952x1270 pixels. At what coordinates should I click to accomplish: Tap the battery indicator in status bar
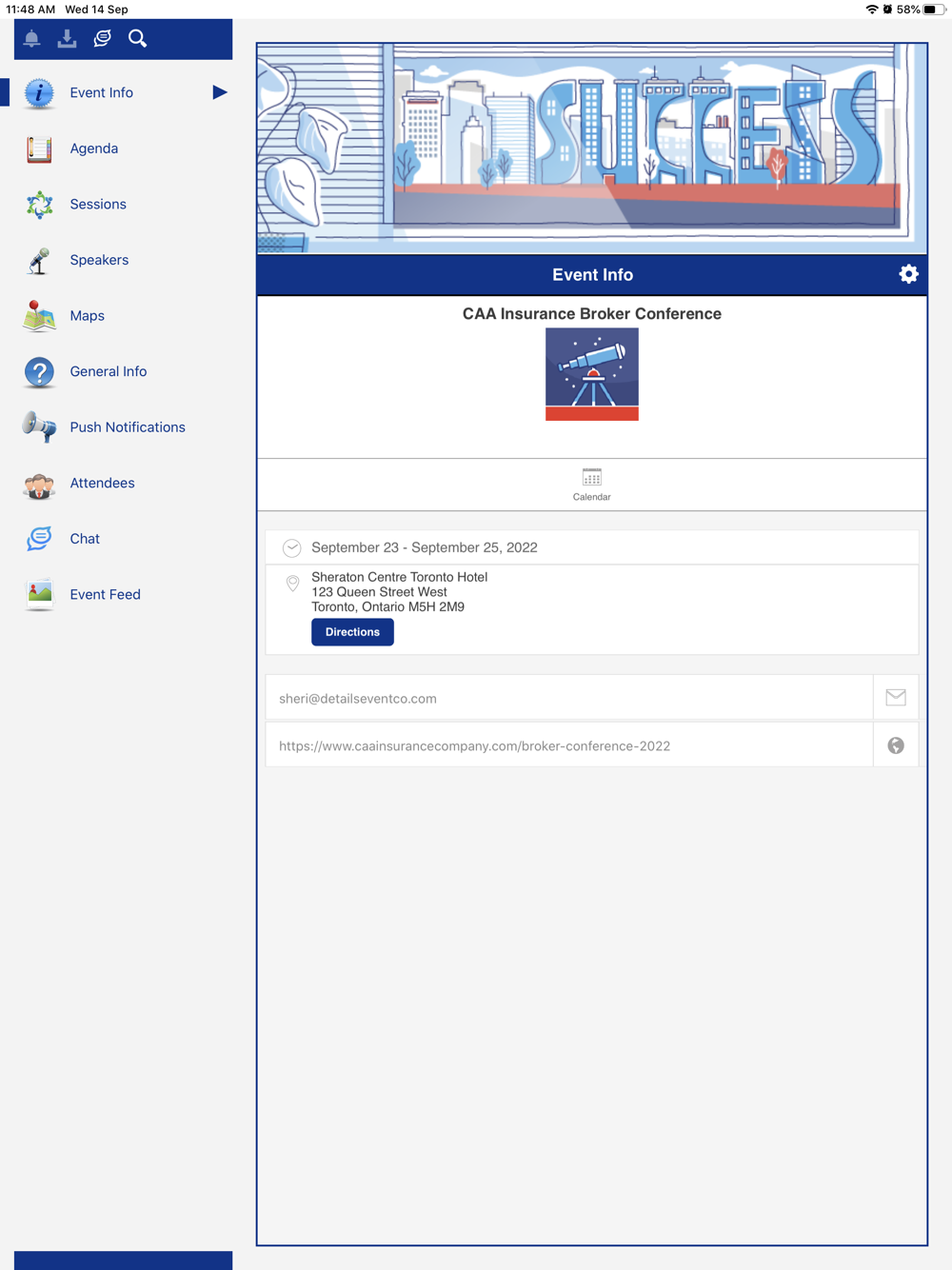click(933, 10)
